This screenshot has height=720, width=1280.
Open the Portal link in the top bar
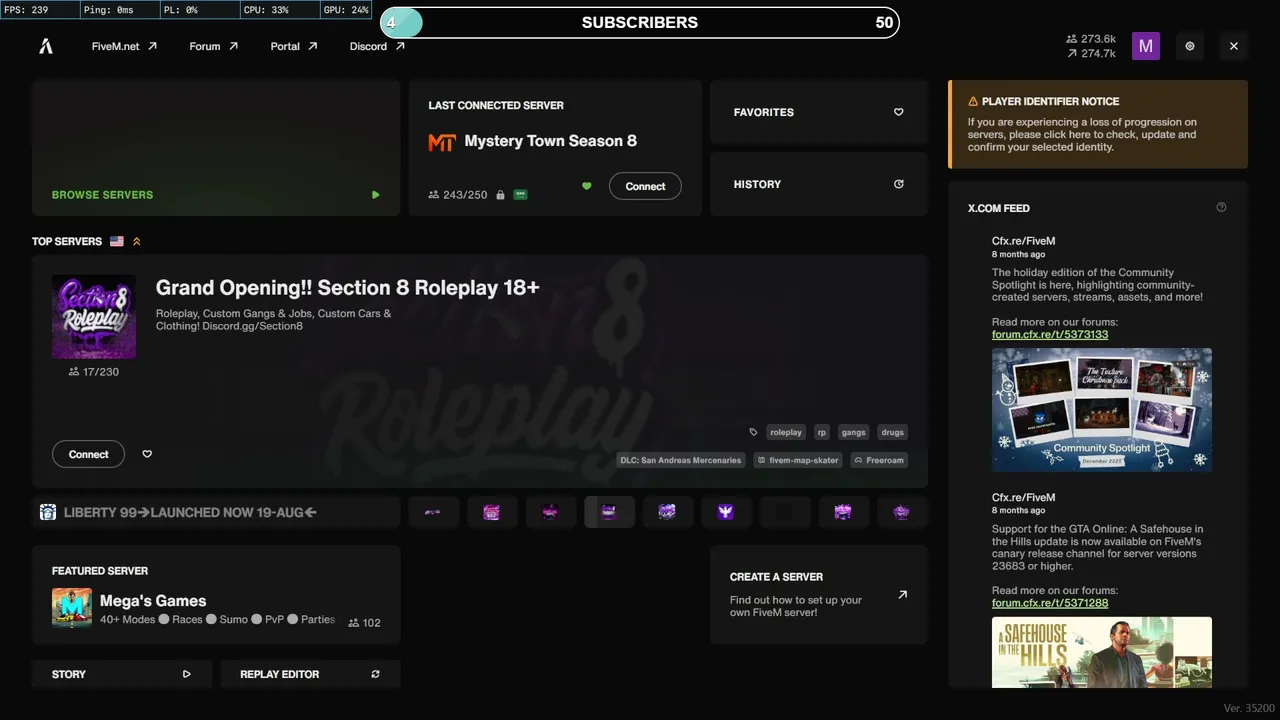pyautogui.click(x=294, y=46)
